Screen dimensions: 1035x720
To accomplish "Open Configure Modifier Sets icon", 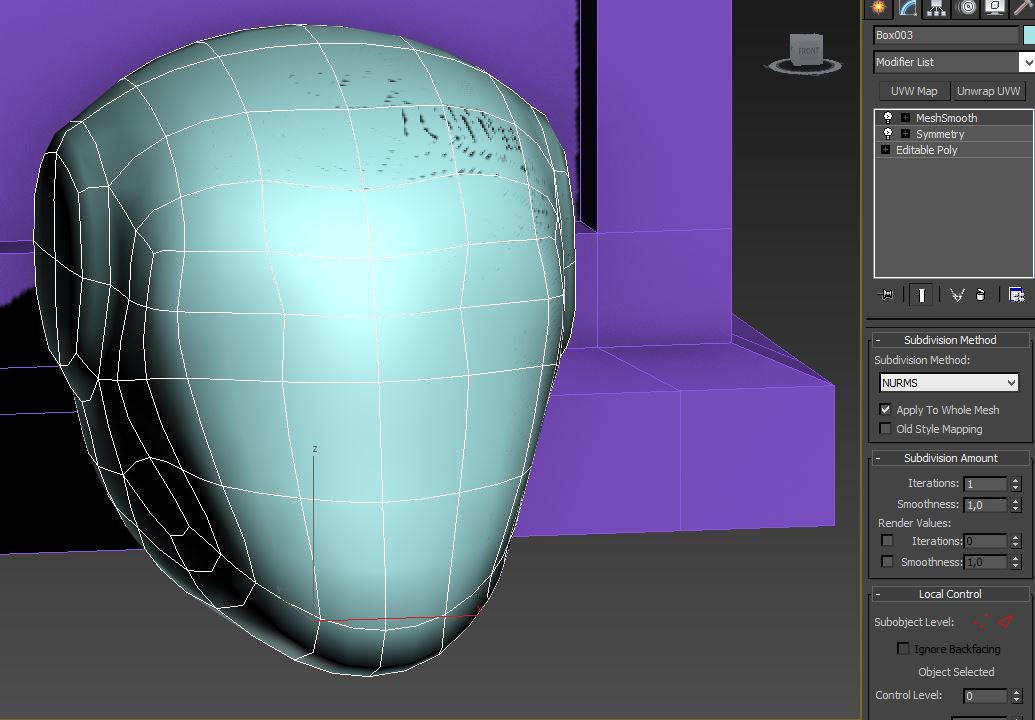I will point(1016,295).
